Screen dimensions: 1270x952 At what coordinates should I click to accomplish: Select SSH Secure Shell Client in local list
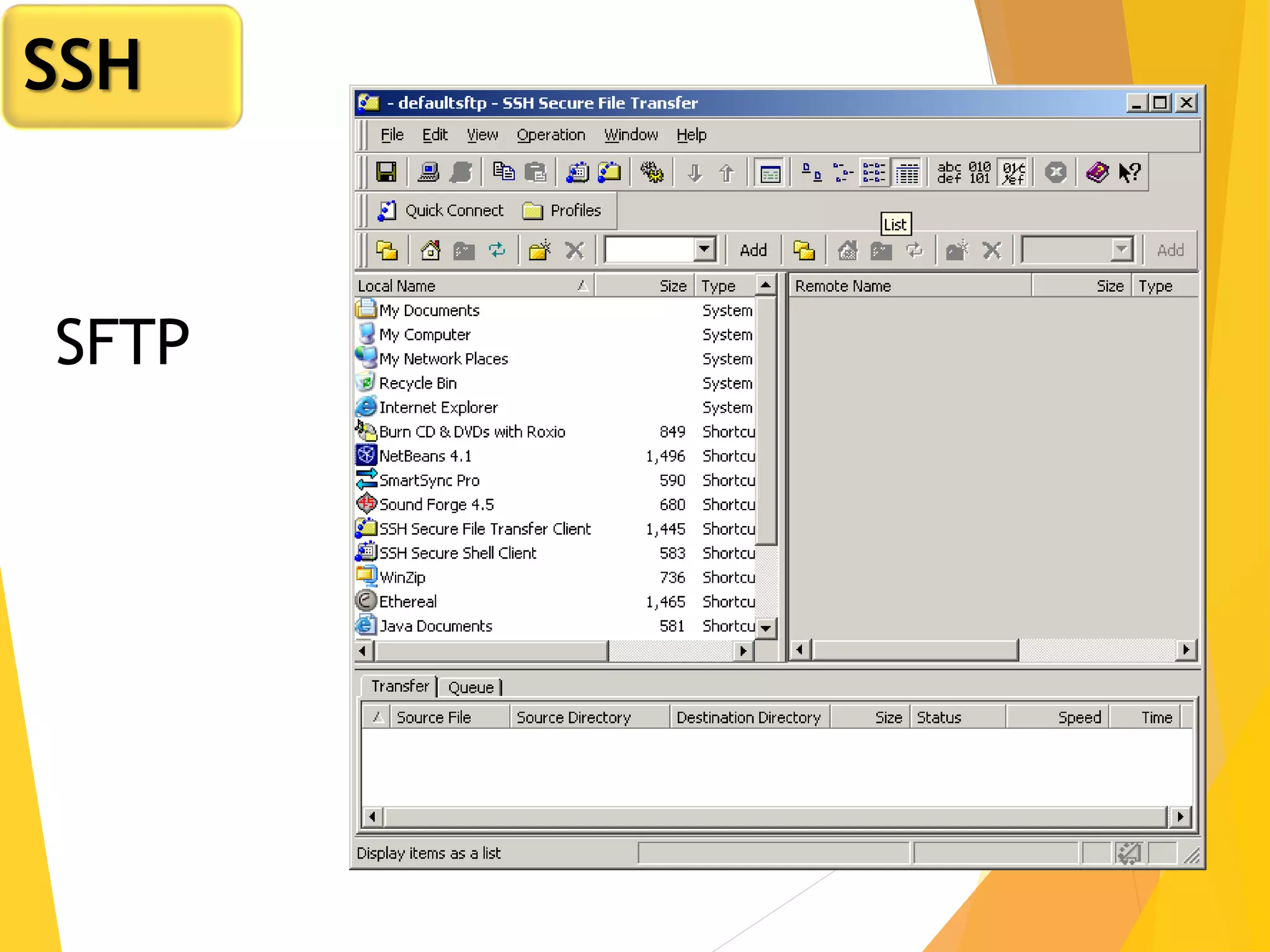click(458, 553)
